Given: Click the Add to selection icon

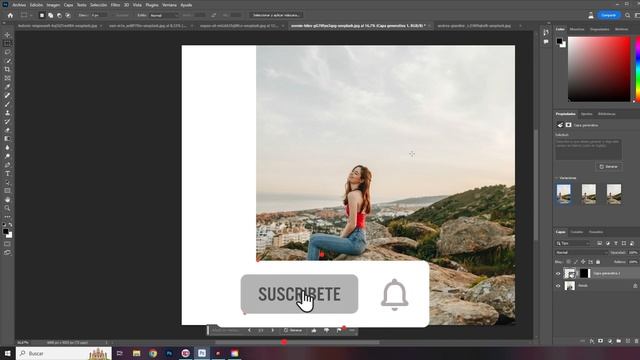Looking at the screenshot, I should pos(51,15).
